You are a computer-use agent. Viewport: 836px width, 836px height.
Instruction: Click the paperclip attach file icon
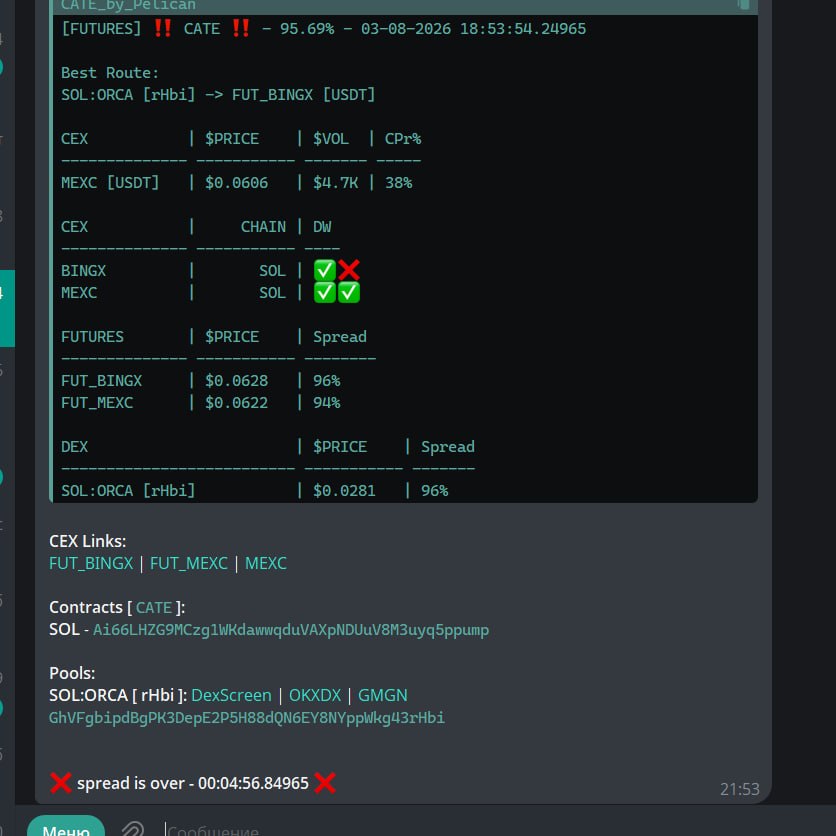tap(133, 829)
